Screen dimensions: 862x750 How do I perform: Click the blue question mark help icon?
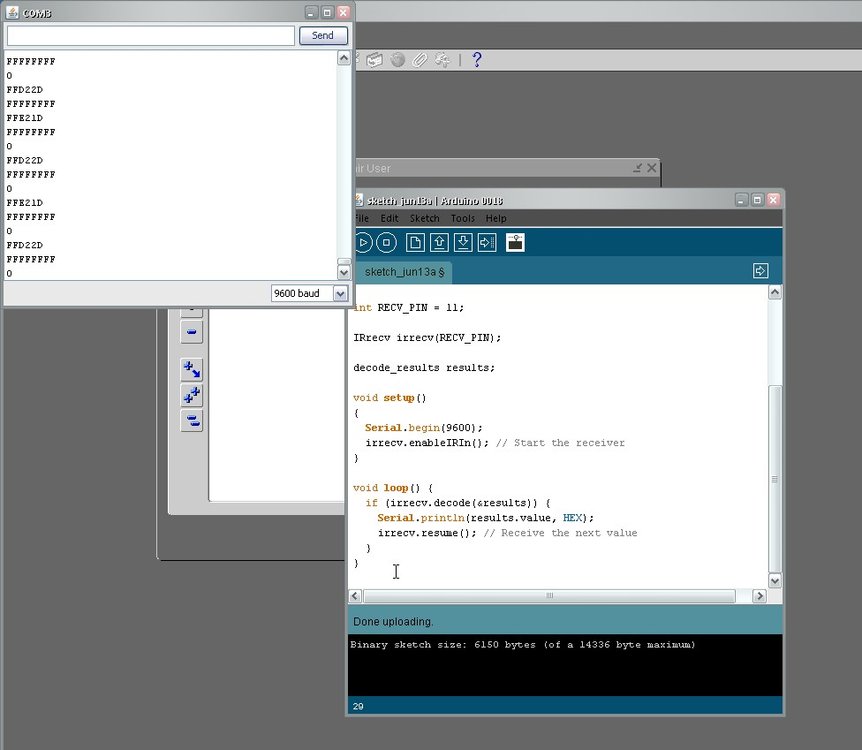477,59
